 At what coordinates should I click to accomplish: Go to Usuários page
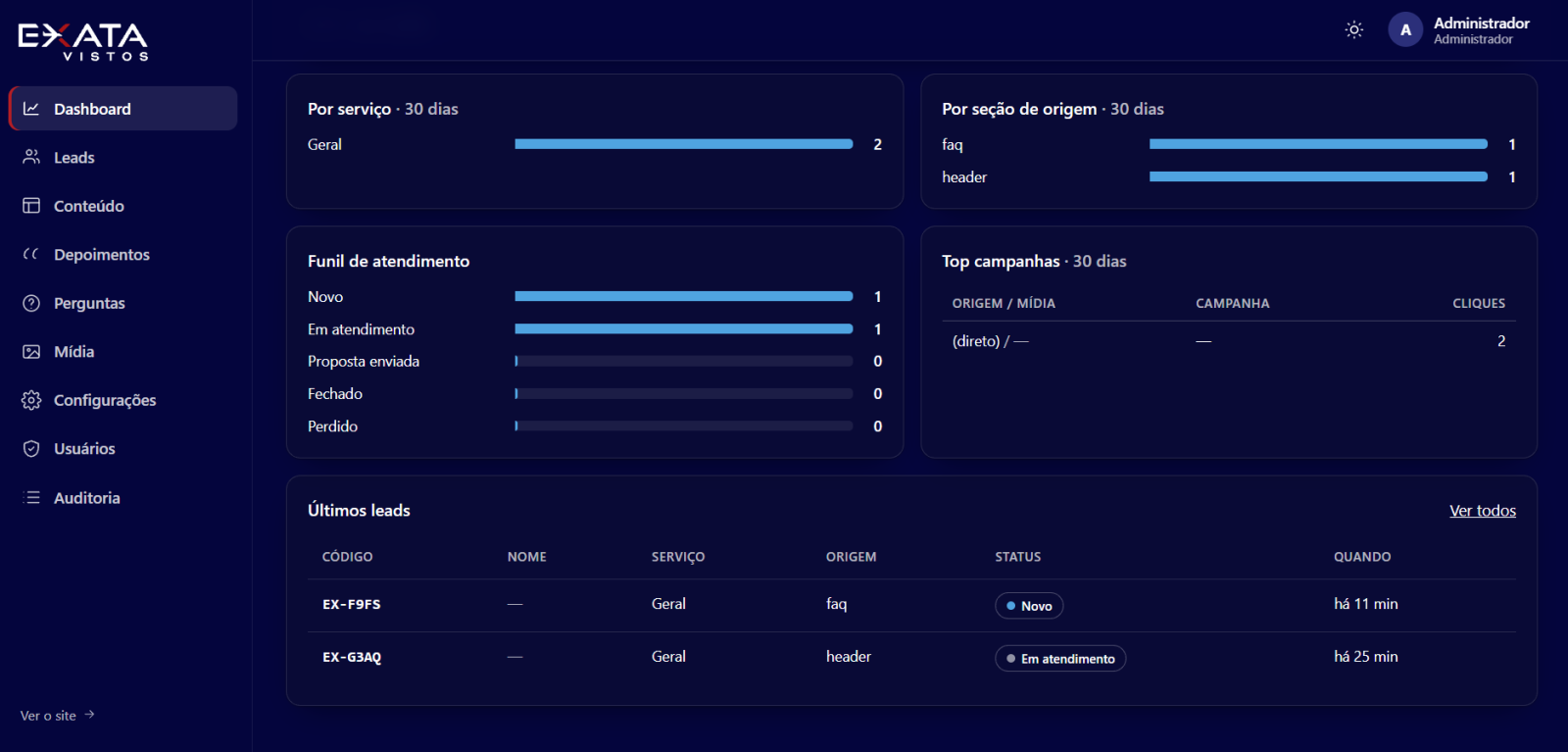[123, 448]
